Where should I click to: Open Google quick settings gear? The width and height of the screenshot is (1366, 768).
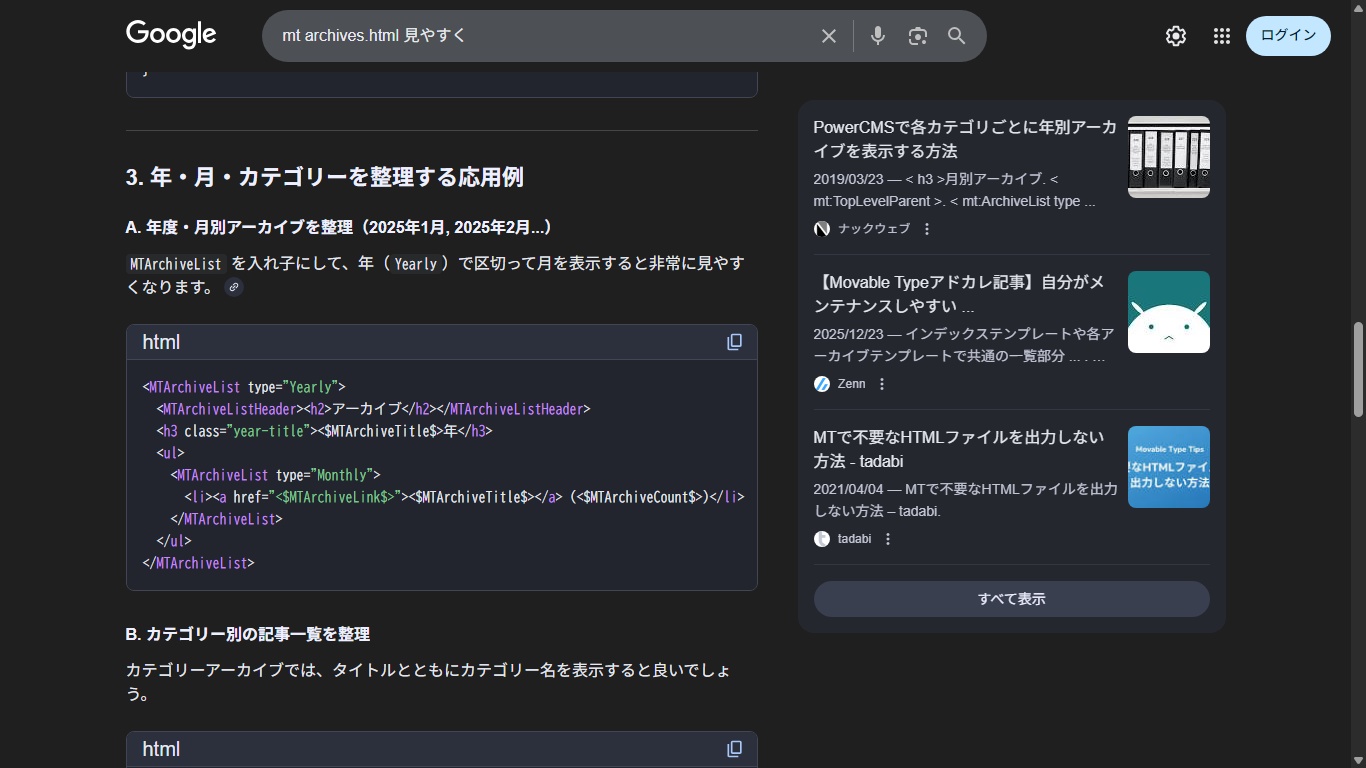pyautogui.click(x=1175, y=36)
